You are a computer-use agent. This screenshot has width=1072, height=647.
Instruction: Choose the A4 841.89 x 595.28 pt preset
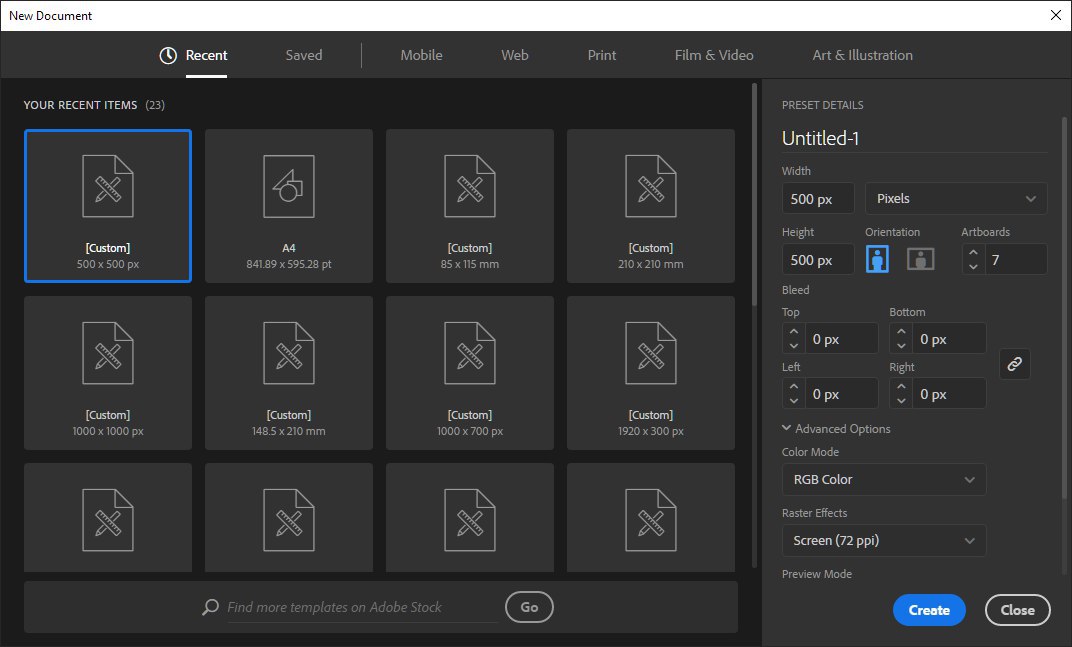289,206
